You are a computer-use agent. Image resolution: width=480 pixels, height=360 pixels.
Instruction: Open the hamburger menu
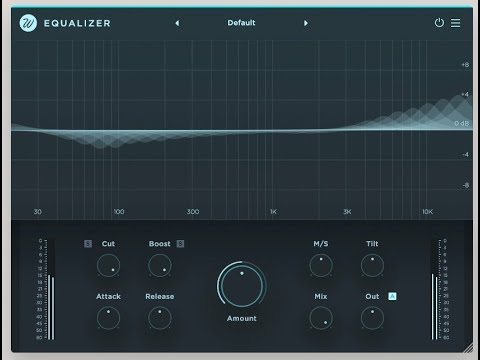(456, 23)
